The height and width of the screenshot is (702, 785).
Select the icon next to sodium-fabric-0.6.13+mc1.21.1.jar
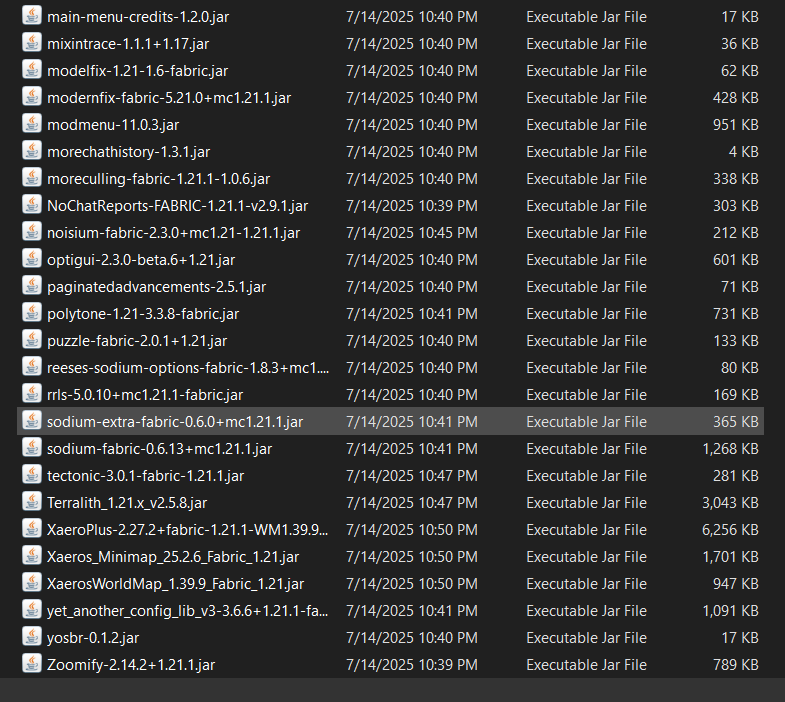tap(32, 448)
